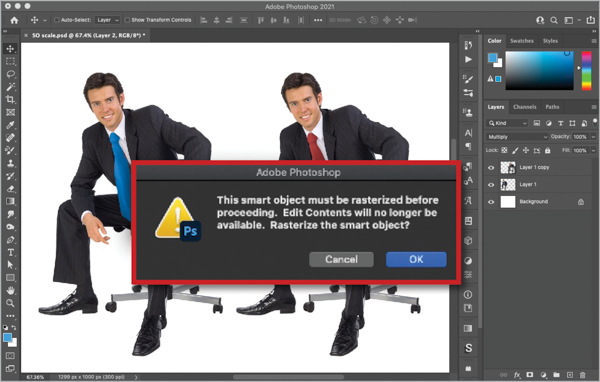Select the Zoom magnifier tool
This screenshot has width=600, height=382.
(x=10, y=303)
